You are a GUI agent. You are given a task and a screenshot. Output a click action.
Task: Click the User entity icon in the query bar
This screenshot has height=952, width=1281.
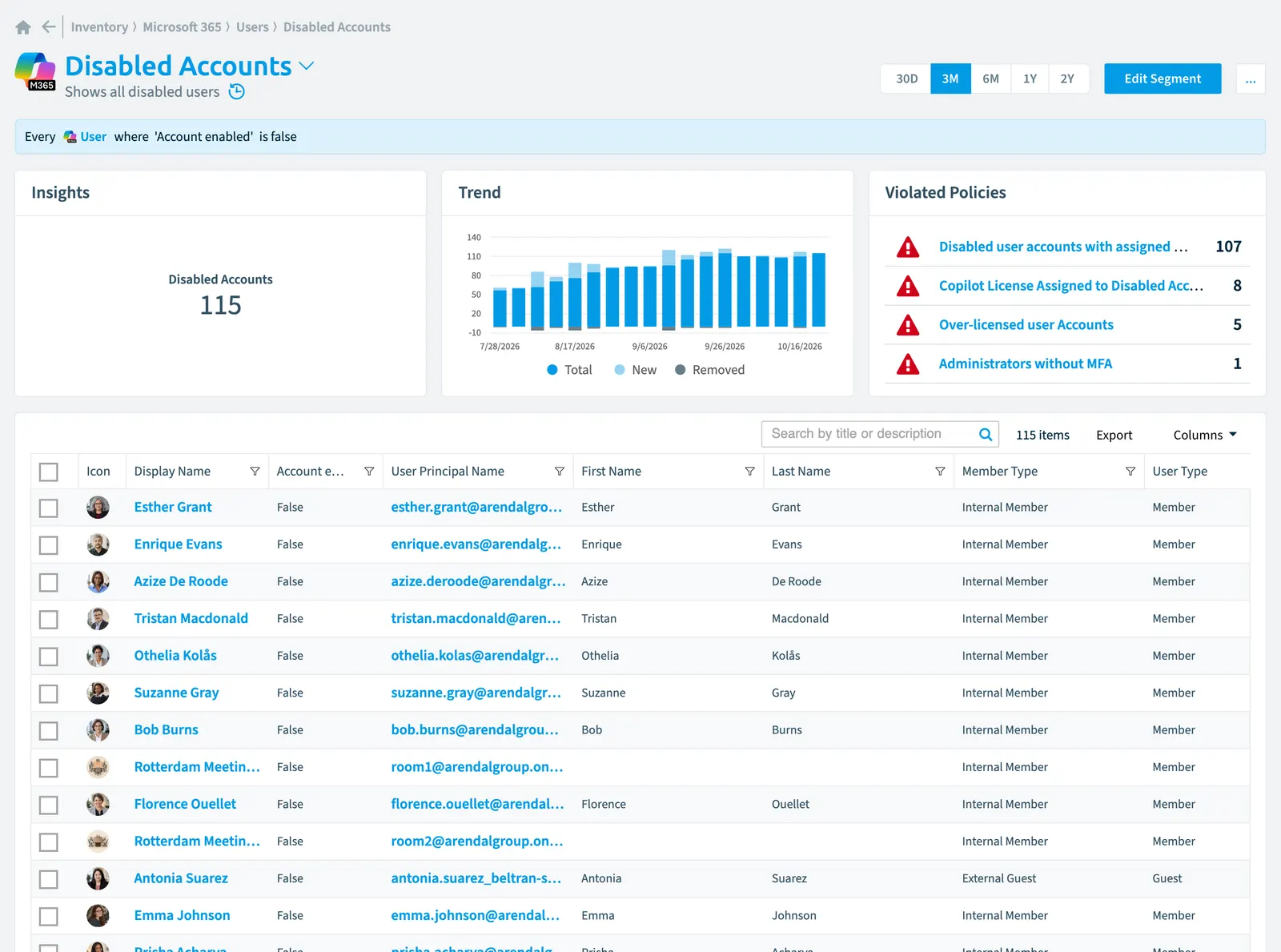pyautogui.click(x=70, y=137)
